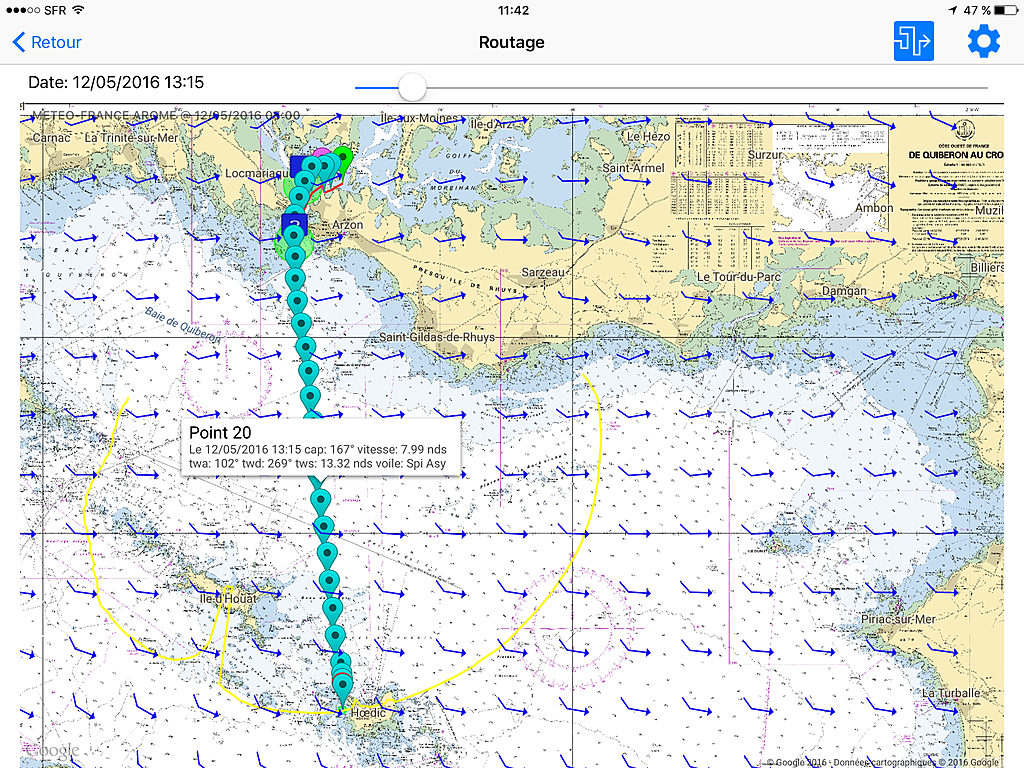
Task: Open the blue routing directions icon
Action: pos(913,41)
